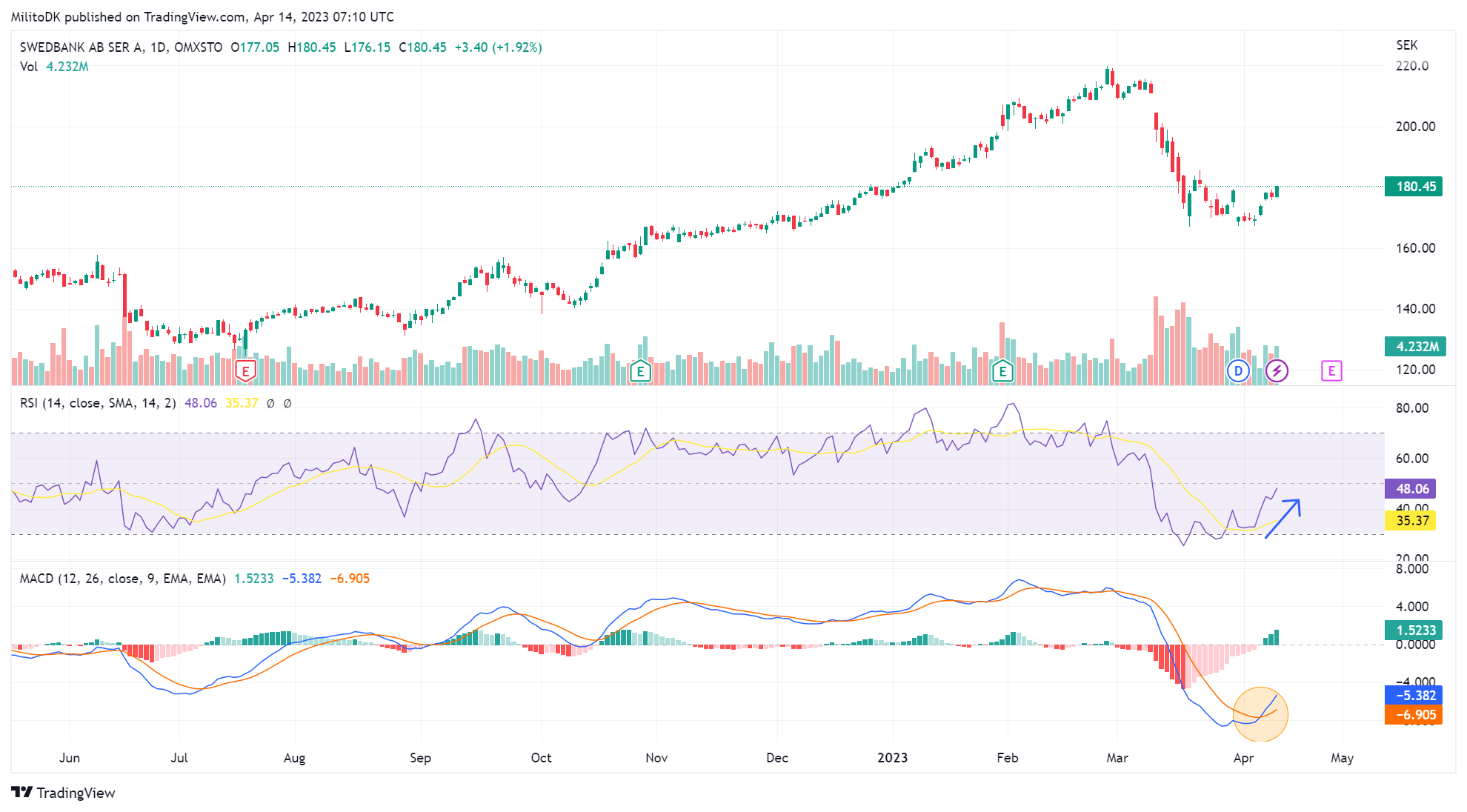Viewport: 1467px width, 812px height.
Task: Click the 200.00 price axis label
Action: (x=1416, y=127)
